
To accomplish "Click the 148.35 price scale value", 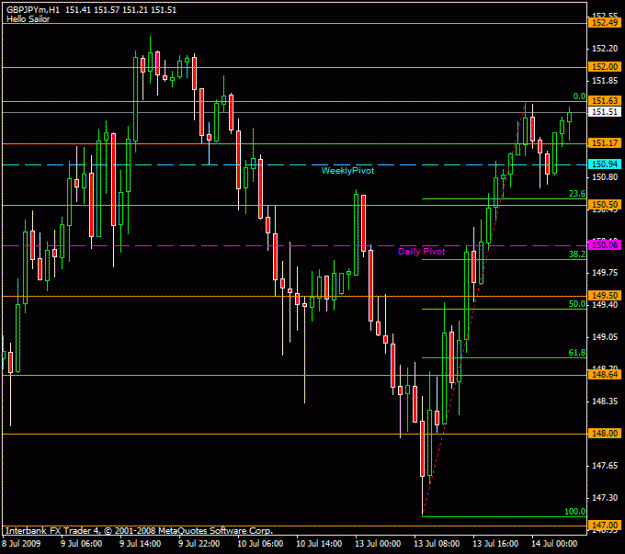I will click(x=605, y=401).
